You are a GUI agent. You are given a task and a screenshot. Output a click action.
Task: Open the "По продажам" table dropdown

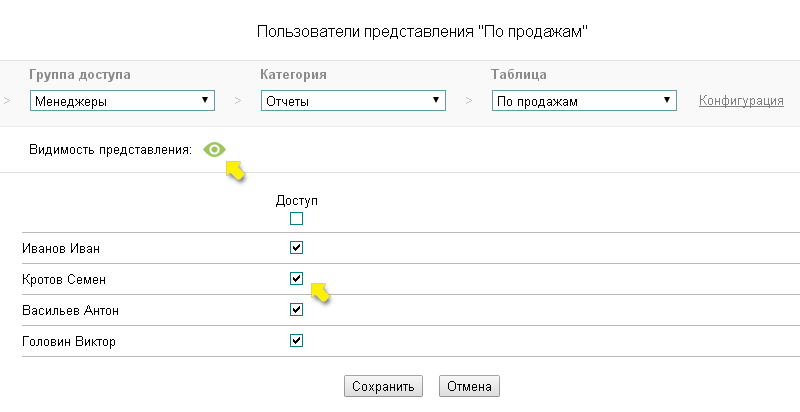point(584,101)
